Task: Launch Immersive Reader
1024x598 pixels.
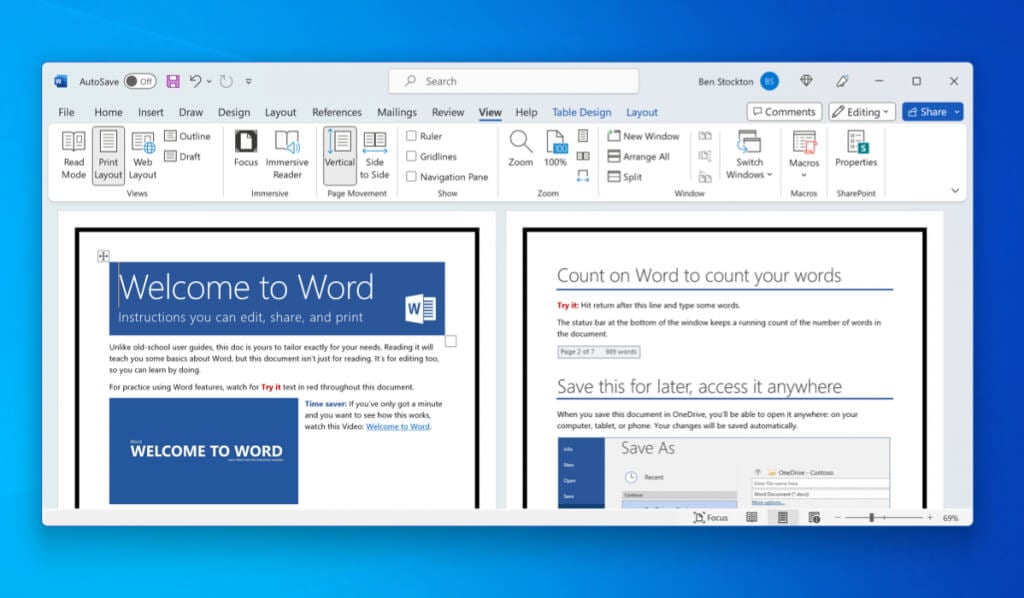Action: 287,155
